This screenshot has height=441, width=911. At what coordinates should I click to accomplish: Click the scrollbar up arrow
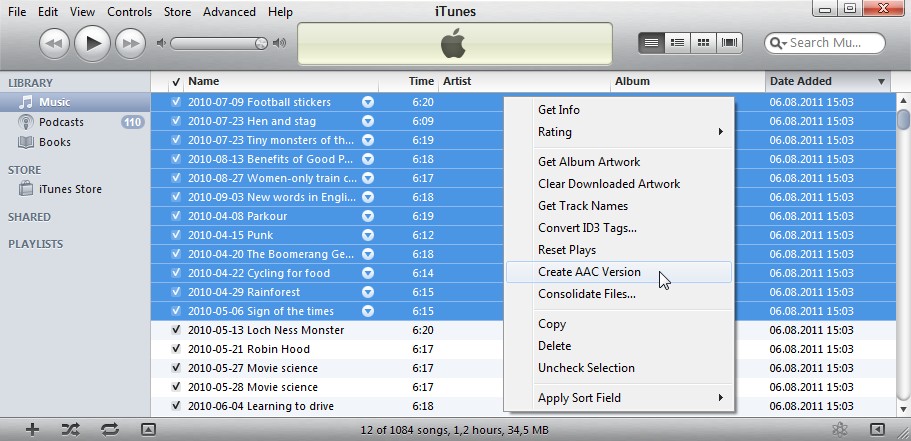903,101
